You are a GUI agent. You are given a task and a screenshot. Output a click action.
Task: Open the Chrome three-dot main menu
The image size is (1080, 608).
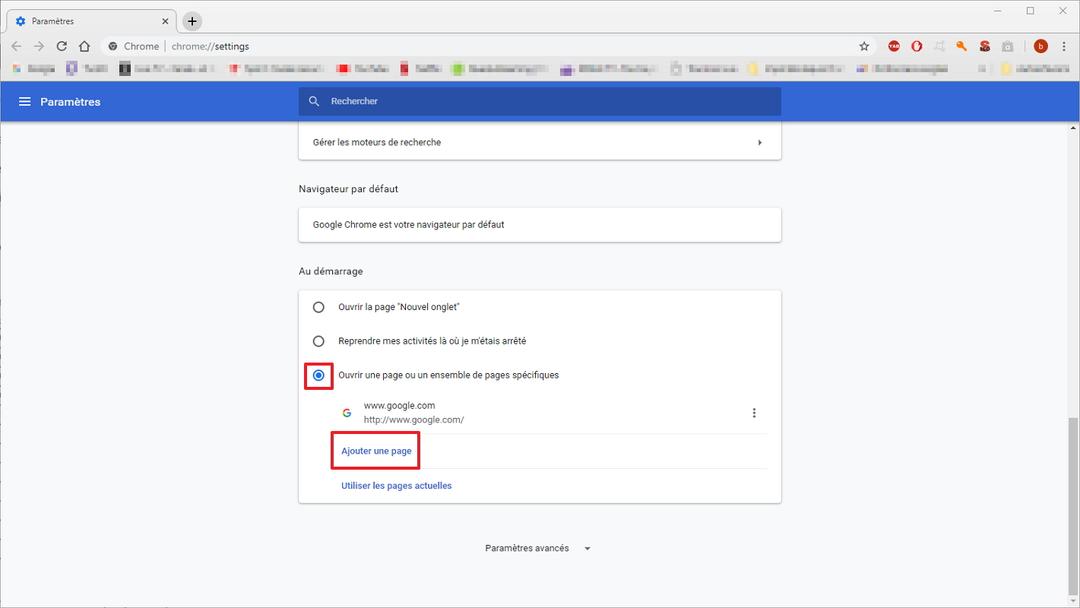(x=1064, y=46)
